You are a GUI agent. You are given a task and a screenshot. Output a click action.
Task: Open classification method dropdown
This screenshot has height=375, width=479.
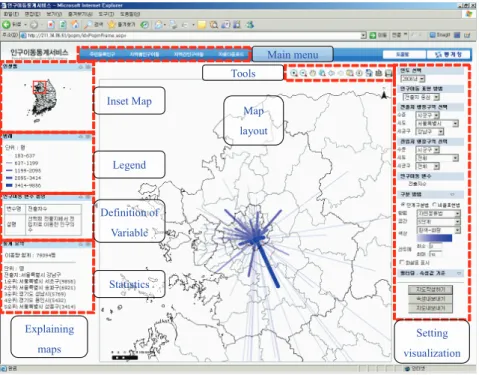439,213
